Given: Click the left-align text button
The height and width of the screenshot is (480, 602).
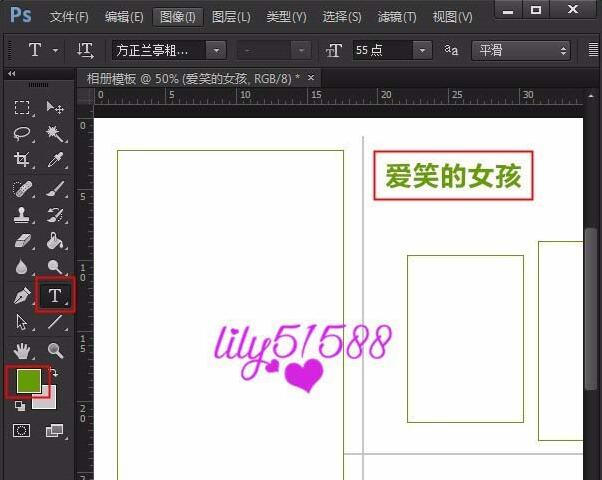Looking at the screenshot, I should (594, 50).
